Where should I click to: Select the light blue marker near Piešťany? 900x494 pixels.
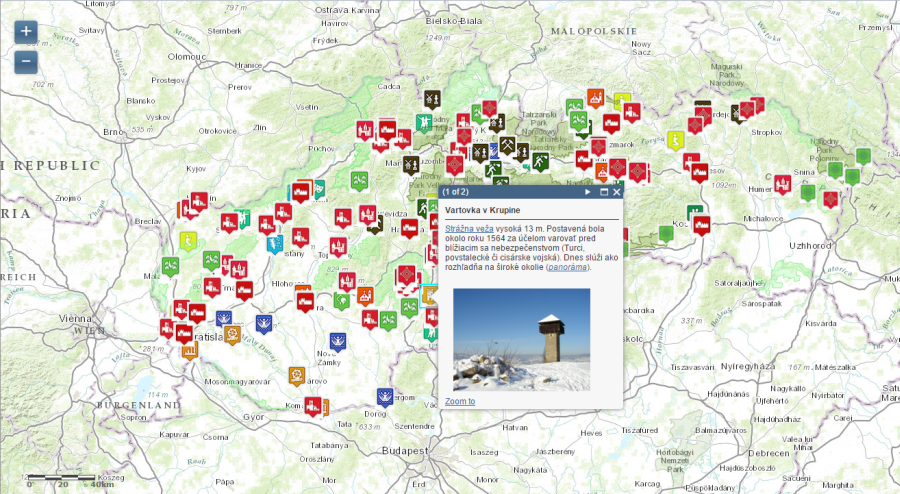[x=274, y=243]
